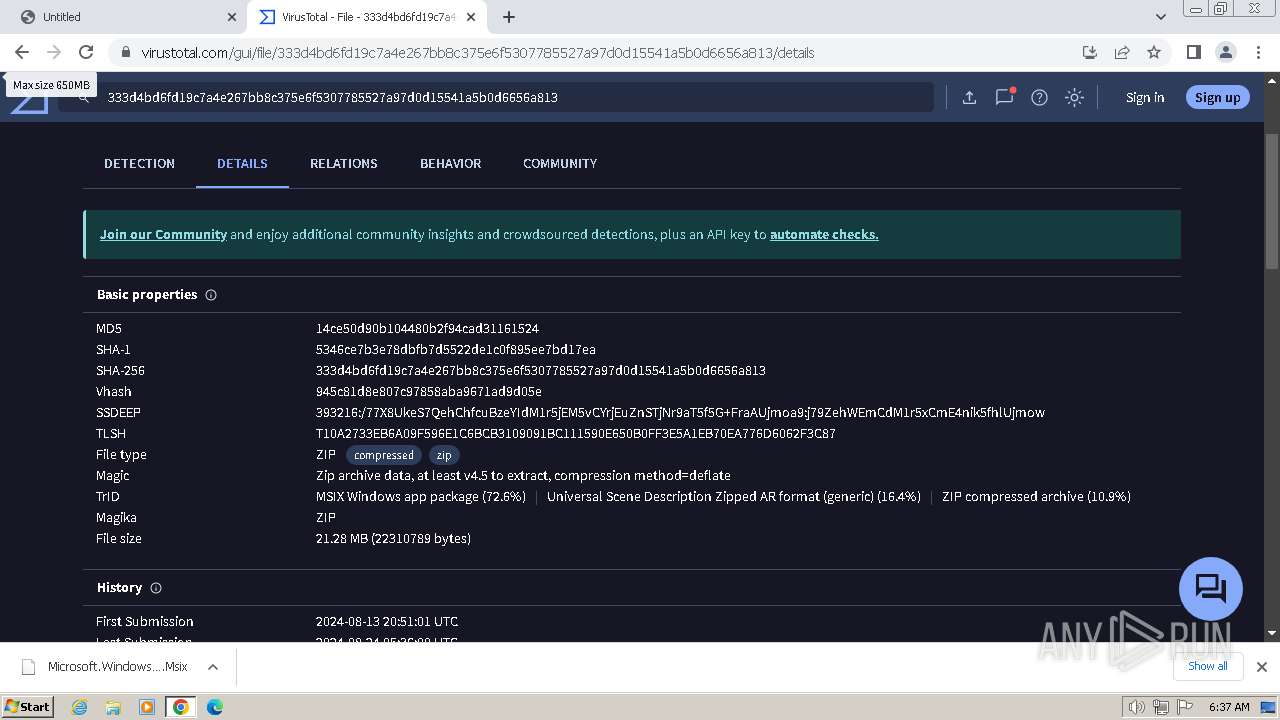This screenshot has width=1280, height=720.
Task: Expand the tab search chevron
Action: pyautogui.click(x=1160, y=17)
